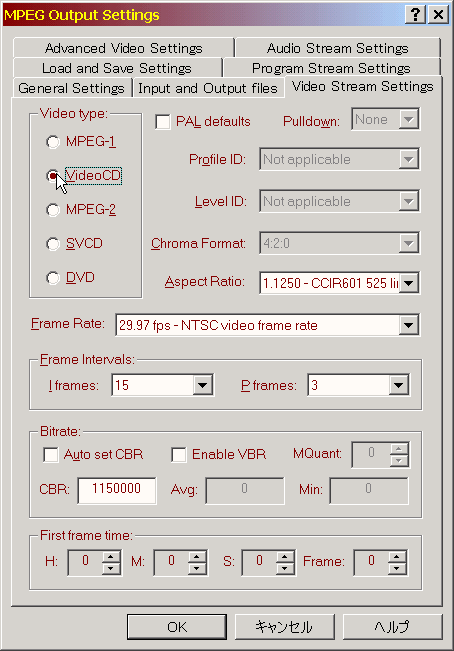Open the I frames dropdown
The image size is (454, 651).
(203, 385)
